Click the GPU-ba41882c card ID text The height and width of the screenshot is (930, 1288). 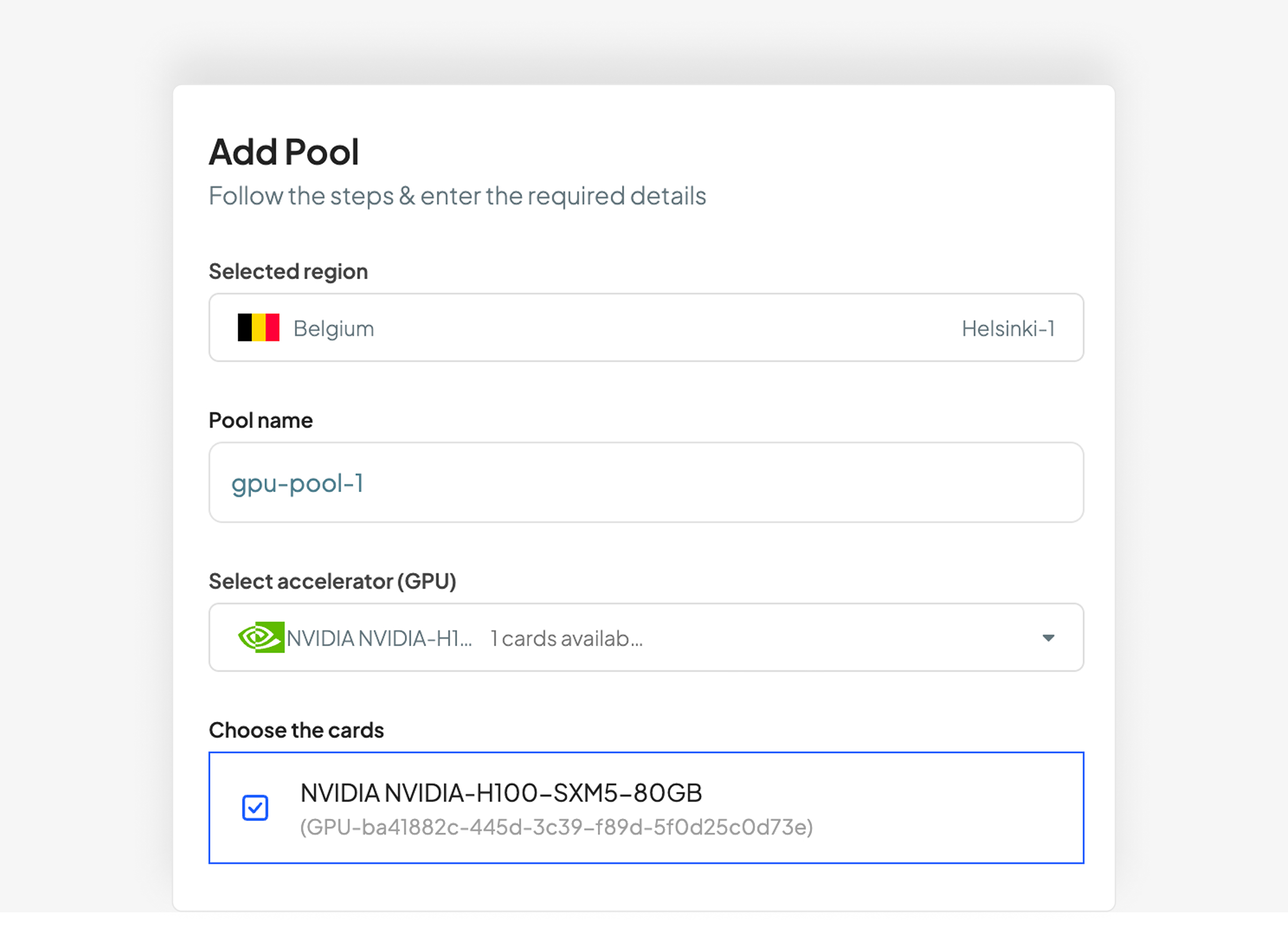(557, 828)
